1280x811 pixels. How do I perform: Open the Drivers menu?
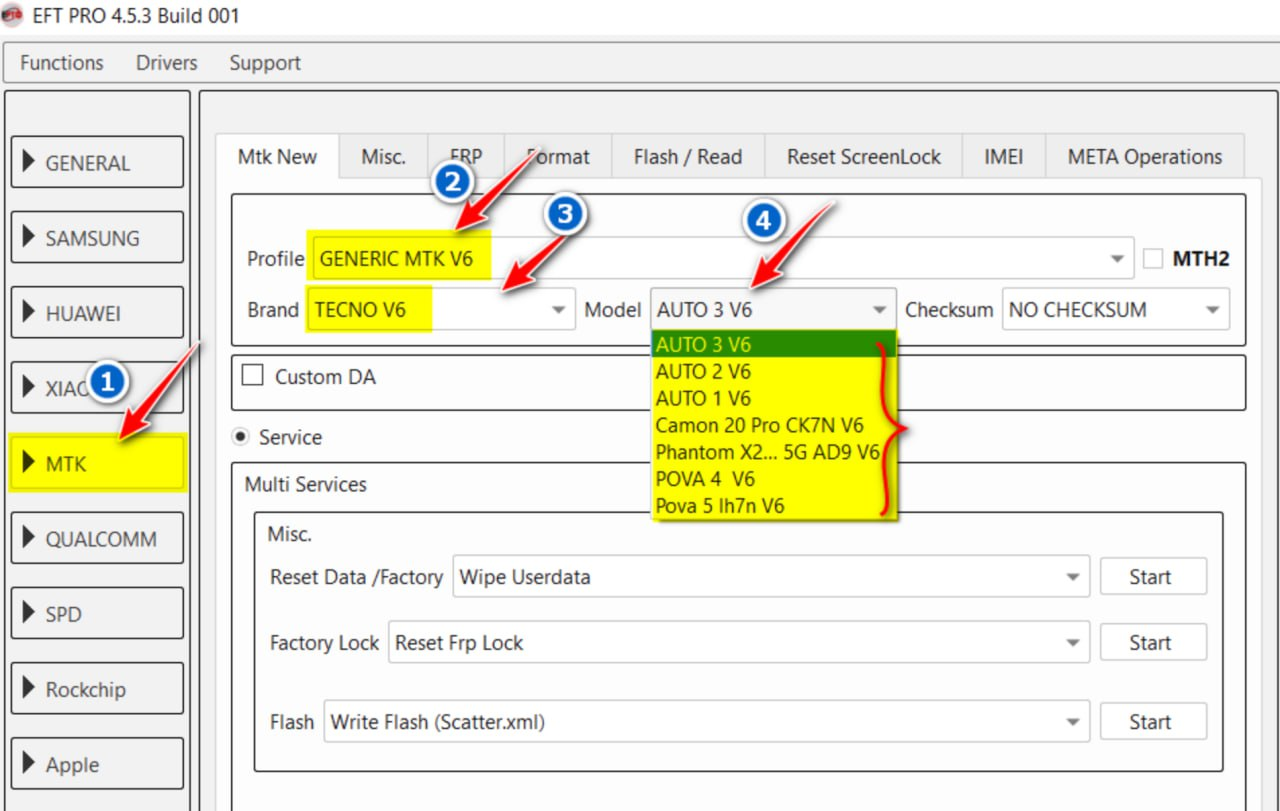click(166, 62)
